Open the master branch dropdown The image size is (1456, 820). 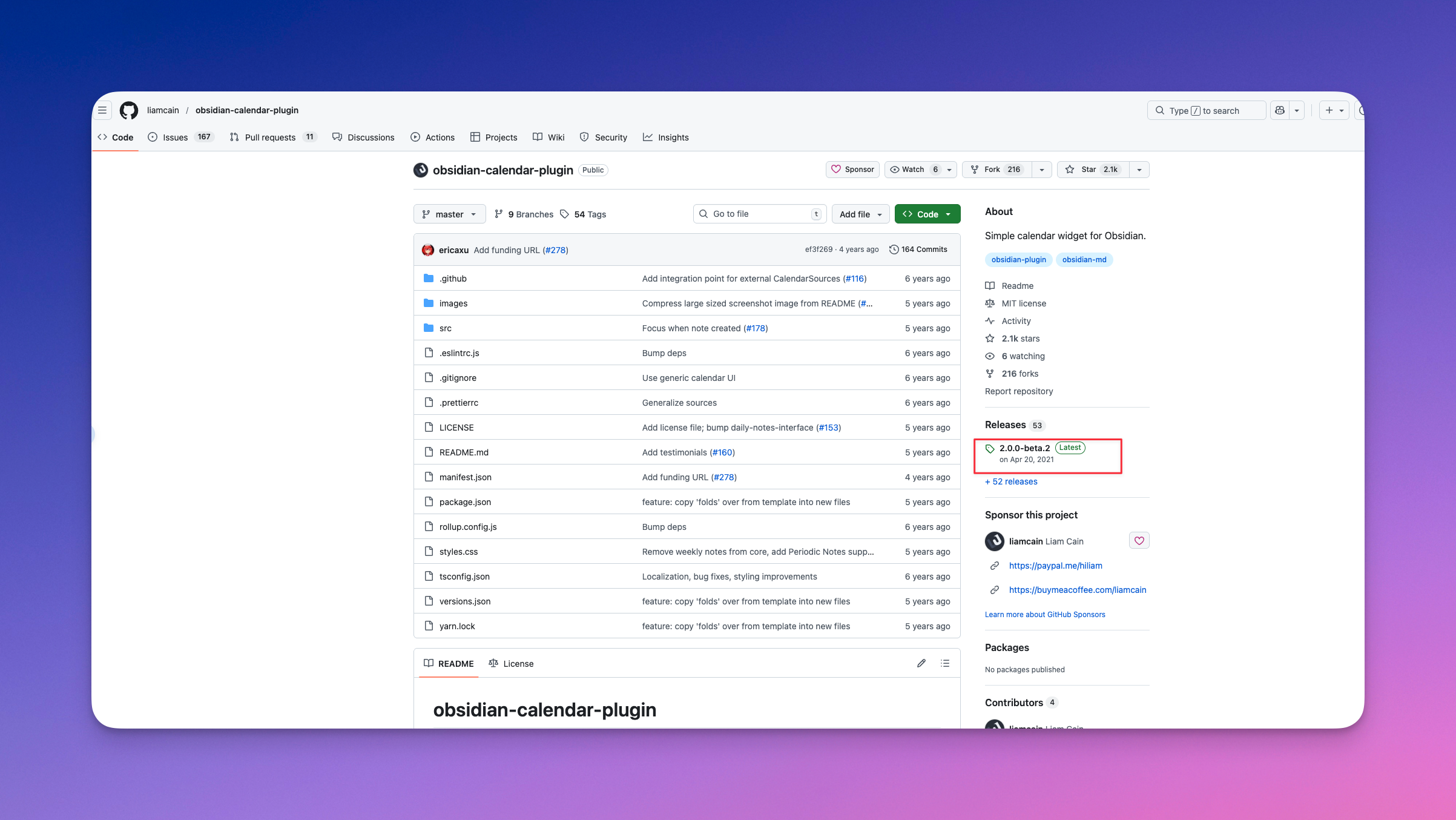point(449,214)
